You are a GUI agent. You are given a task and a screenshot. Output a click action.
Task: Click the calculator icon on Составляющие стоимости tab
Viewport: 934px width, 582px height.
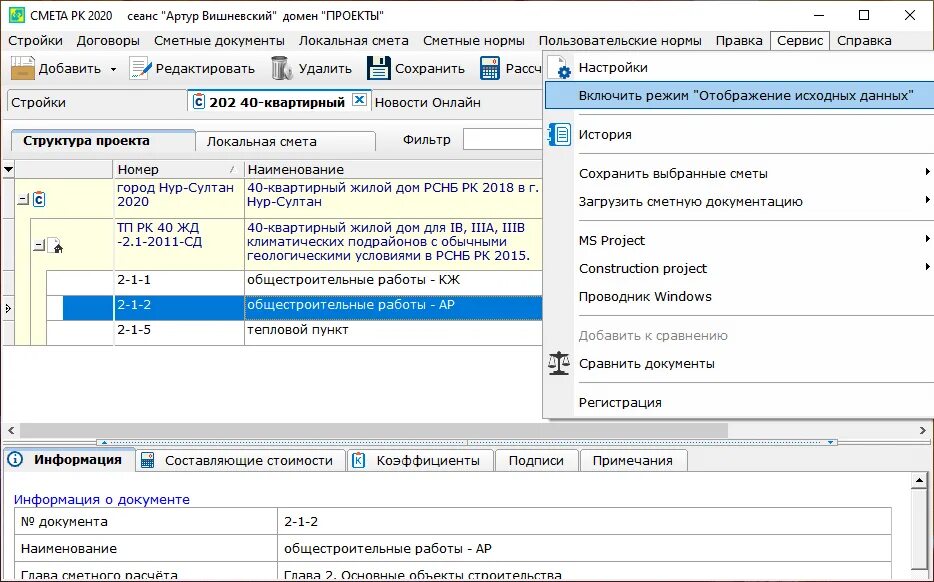(147, 460)
